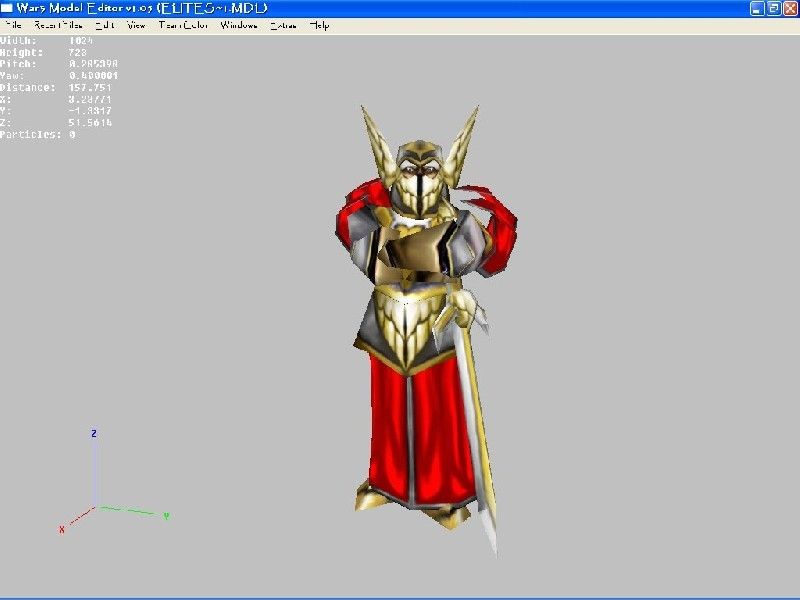Click the red X axis label
This screenshot has width=800, height=600.
point(62,530)
